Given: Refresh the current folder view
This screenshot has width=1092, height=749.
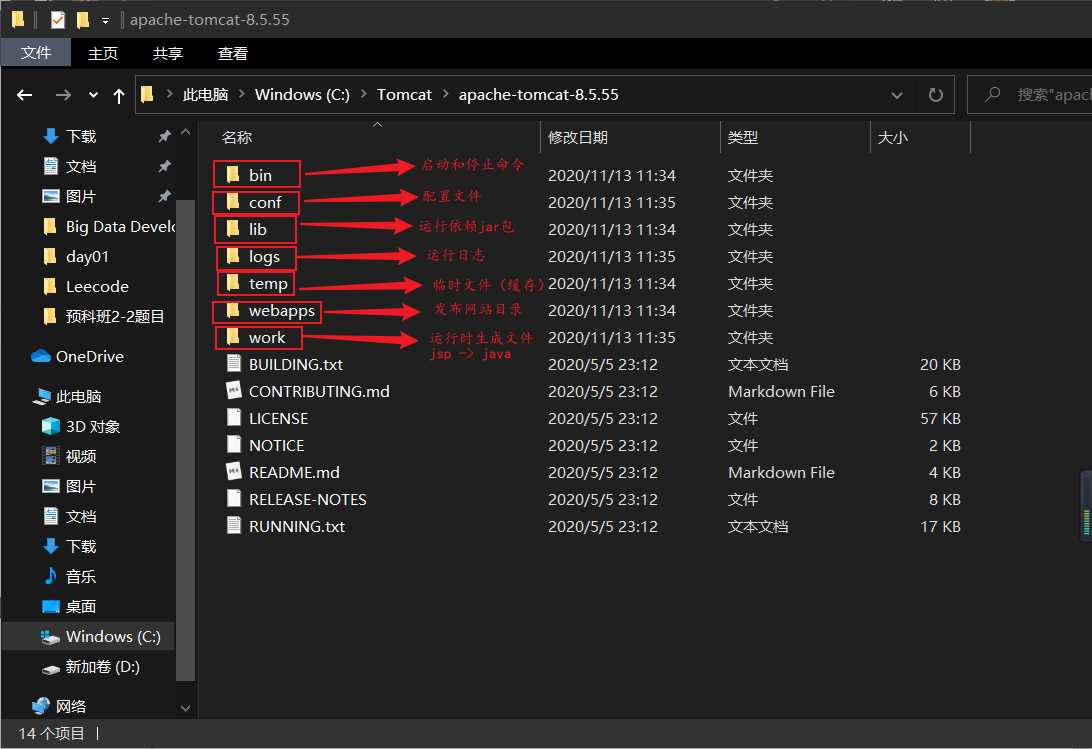Looking at the screenshot, I should coord(936,95).
